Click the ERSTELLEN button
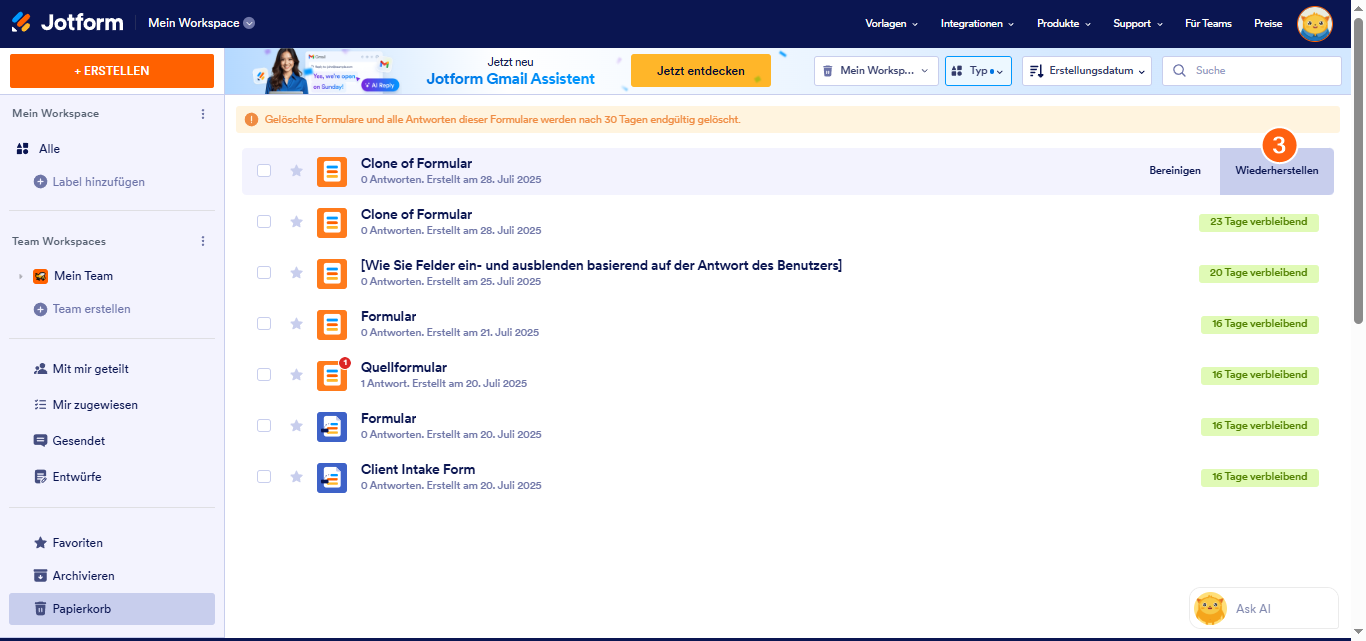This screenshot has height=641, width=1366. click(x=112, y=71)
